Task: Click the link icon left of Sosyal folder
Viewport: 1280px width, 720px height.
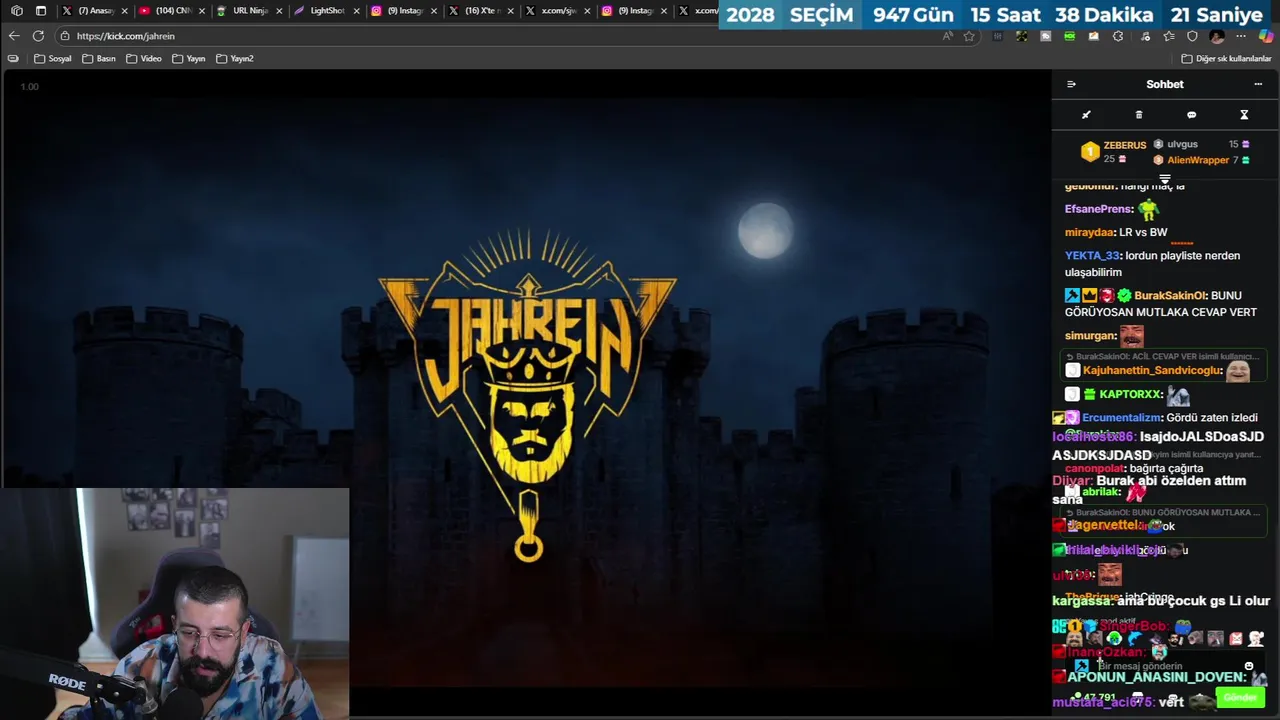Action: point(13,59)
